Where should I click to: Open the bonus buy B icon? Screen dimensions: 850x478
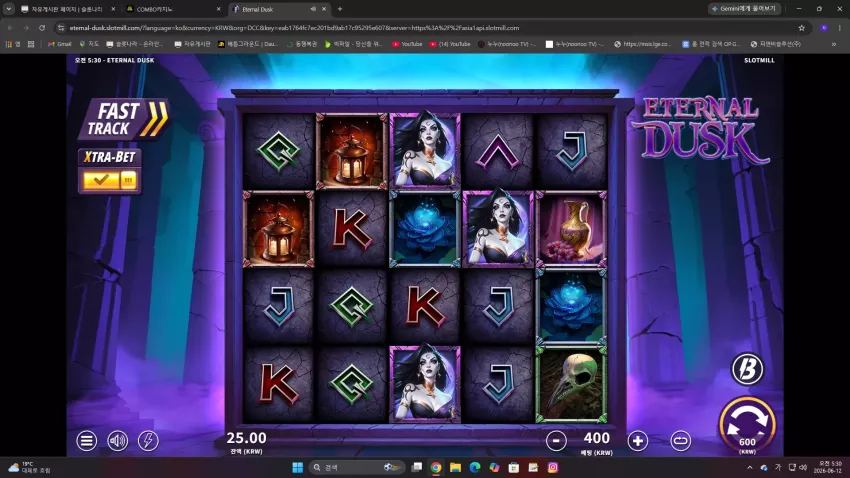(x=748, y=369)
